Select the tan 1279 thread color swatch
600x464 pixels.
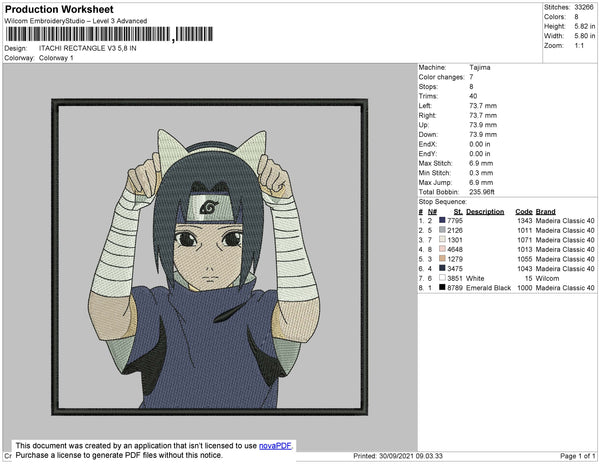[442, 259]
